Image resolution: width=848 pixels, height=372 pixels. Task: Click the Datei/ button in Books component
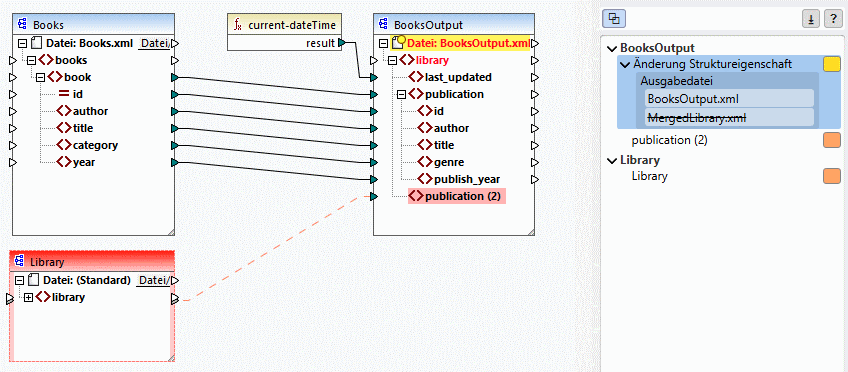point(155,43)
